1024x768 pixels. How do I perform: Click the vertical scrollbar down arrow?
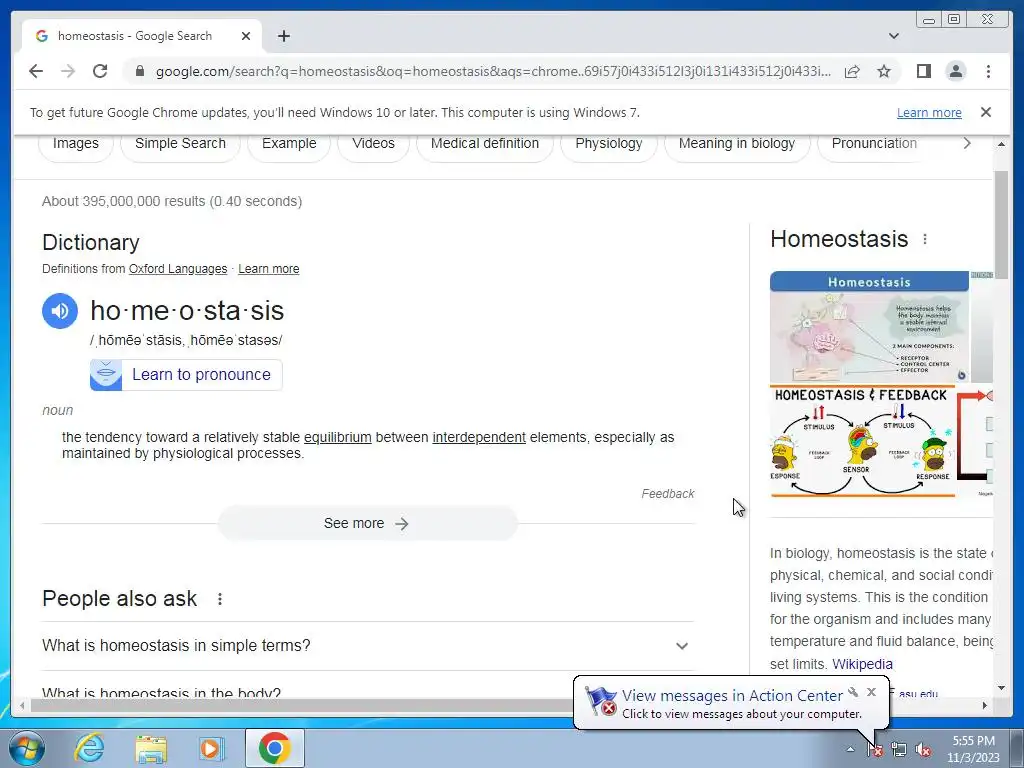coord(1001,687)
